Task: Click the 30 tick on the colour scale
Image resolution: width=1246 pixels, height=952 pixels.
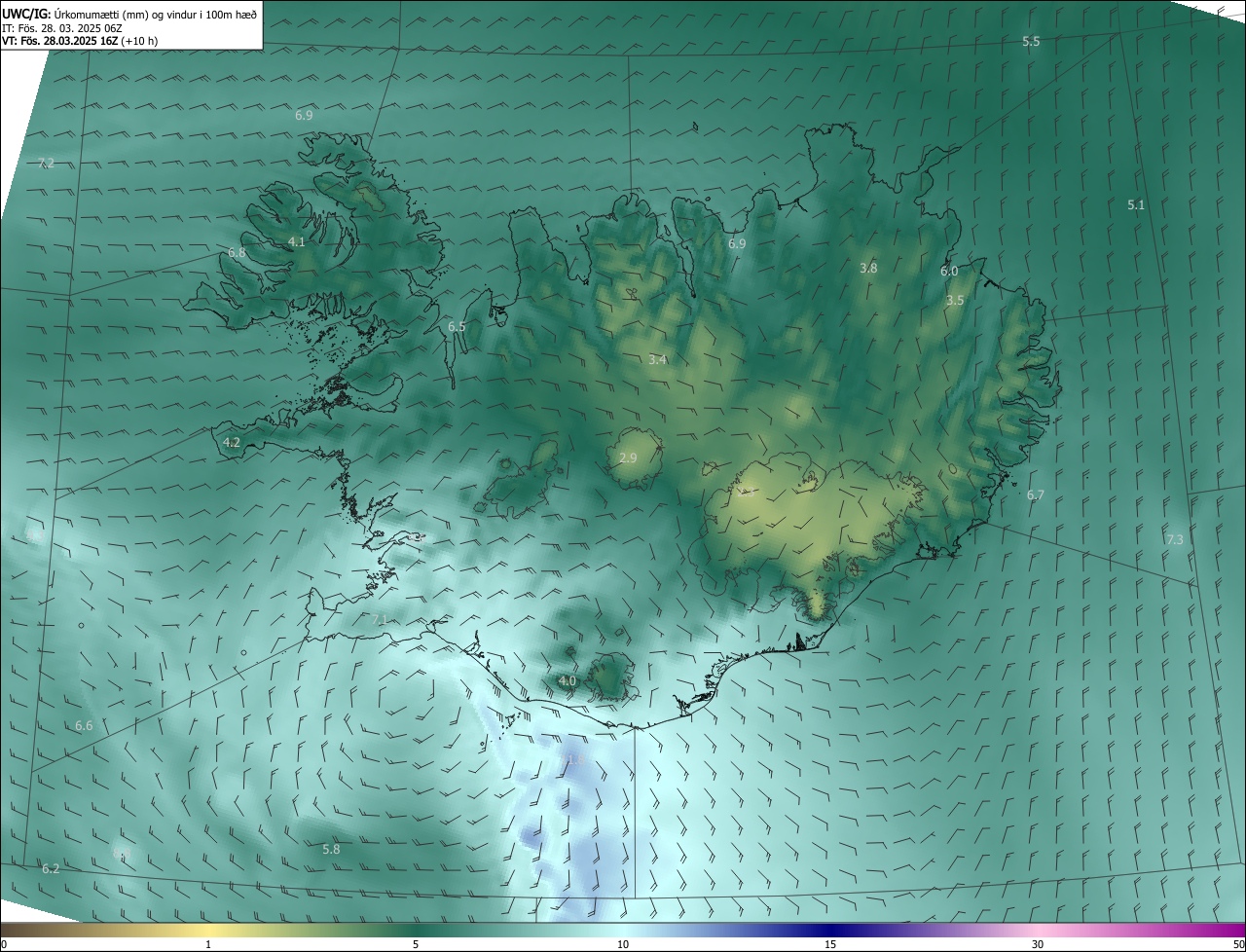Action: point(1038,944)
